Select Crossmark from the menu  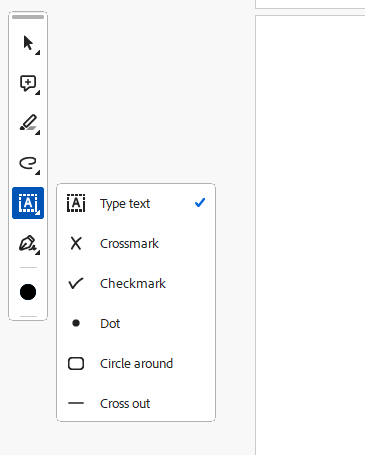(136, 243)
